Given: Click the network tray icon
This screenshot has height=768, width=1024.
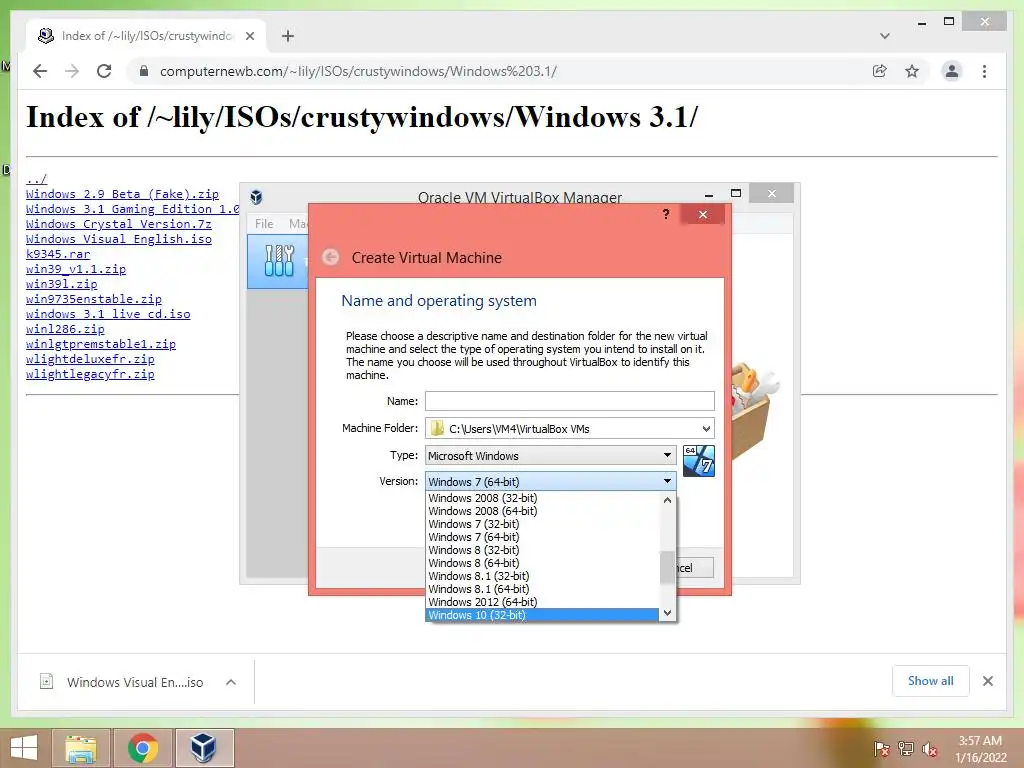Looking at the screenshot, I should point(906,749).
